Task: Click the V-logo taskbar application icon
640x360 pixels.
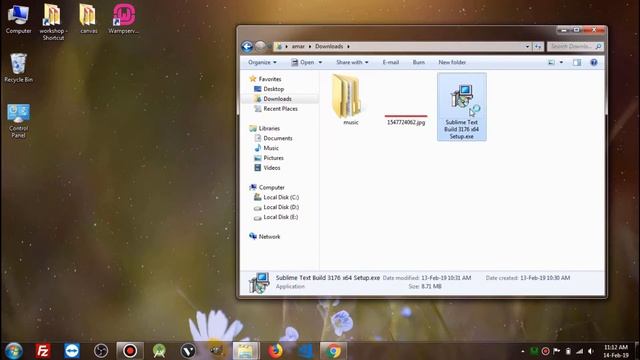Action: point(188,351)
